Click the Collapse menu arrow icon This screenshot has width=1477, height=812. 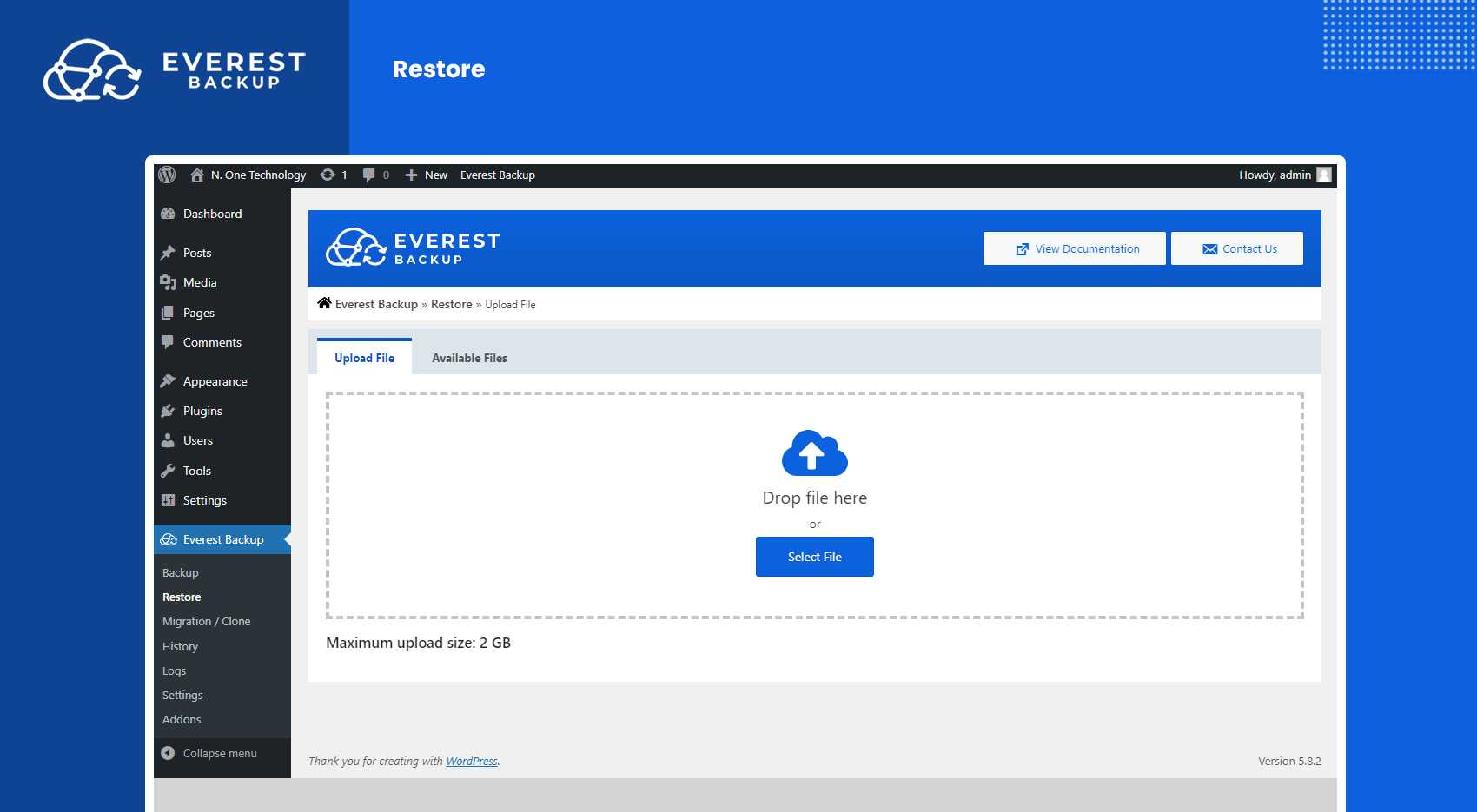[x=168, y=753]
